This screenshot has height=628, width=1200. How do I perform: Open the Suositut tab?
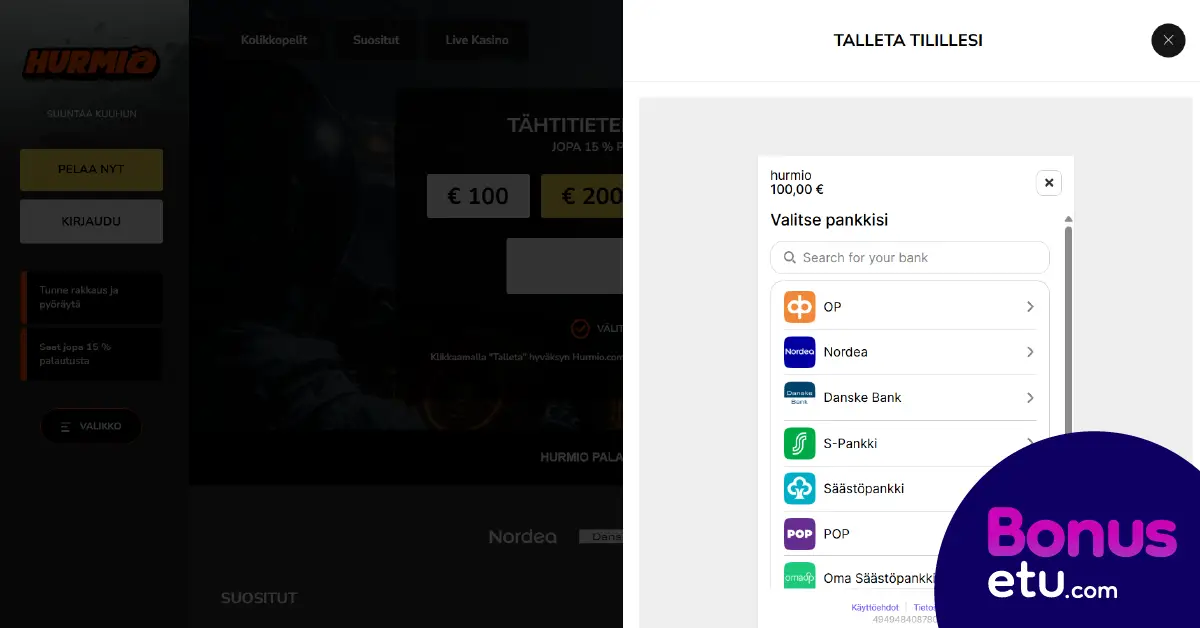pyautogui.click(x=376, y=40)
